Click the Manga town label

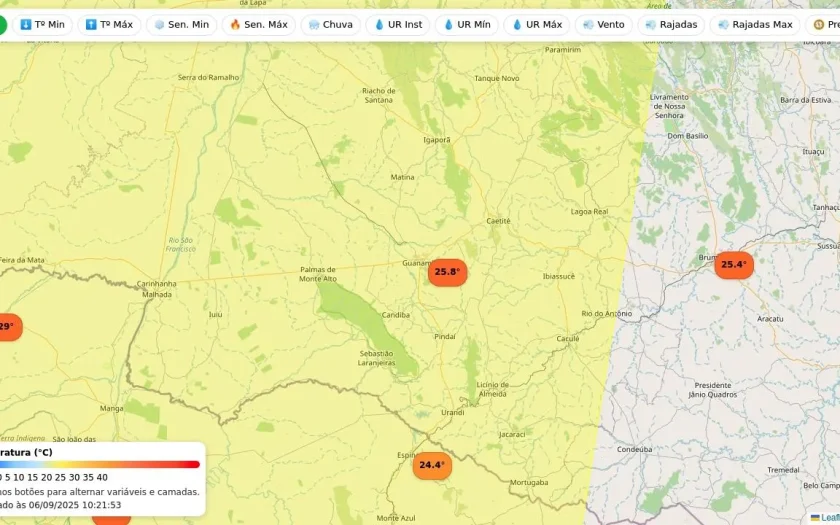coord(111,409)
